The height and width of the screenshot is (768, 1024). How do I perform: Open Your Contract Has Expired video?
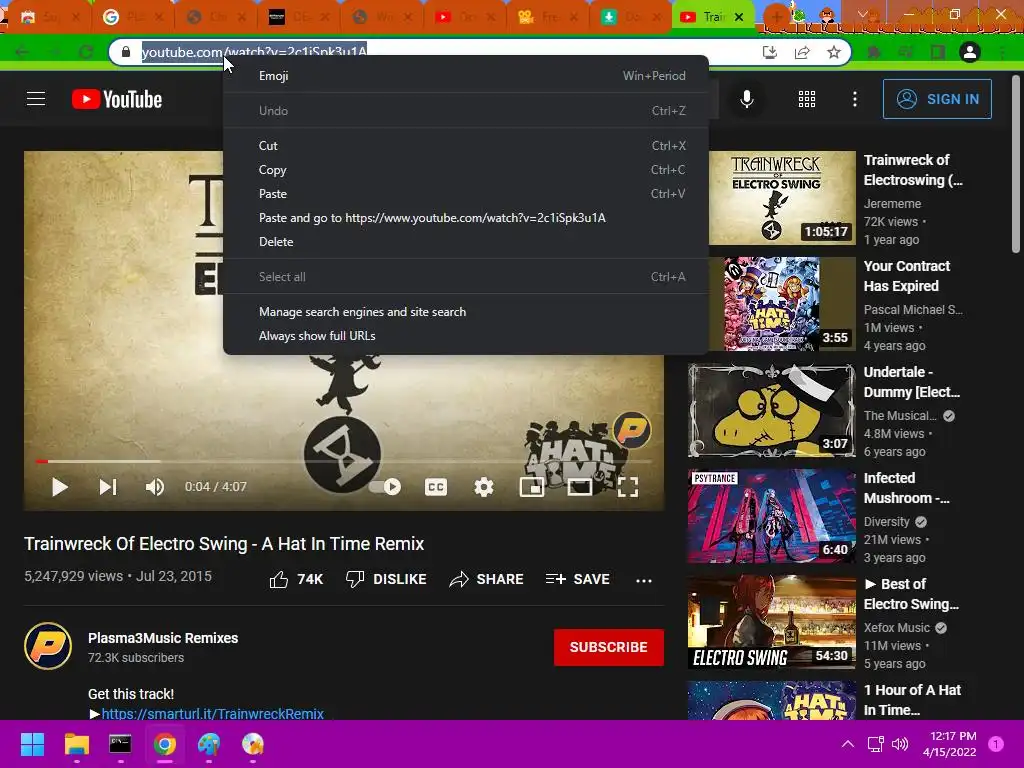pos(906,276)
